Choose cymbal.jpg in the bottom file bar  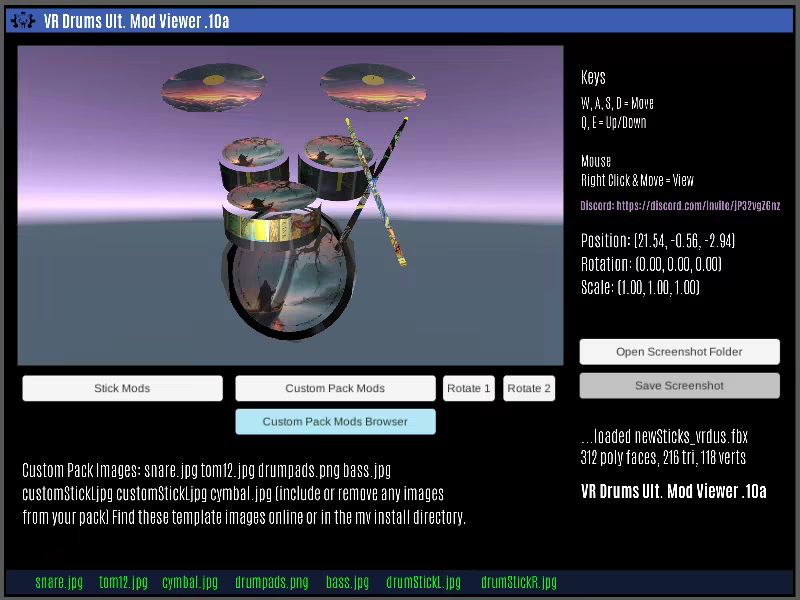pos(190,582)
